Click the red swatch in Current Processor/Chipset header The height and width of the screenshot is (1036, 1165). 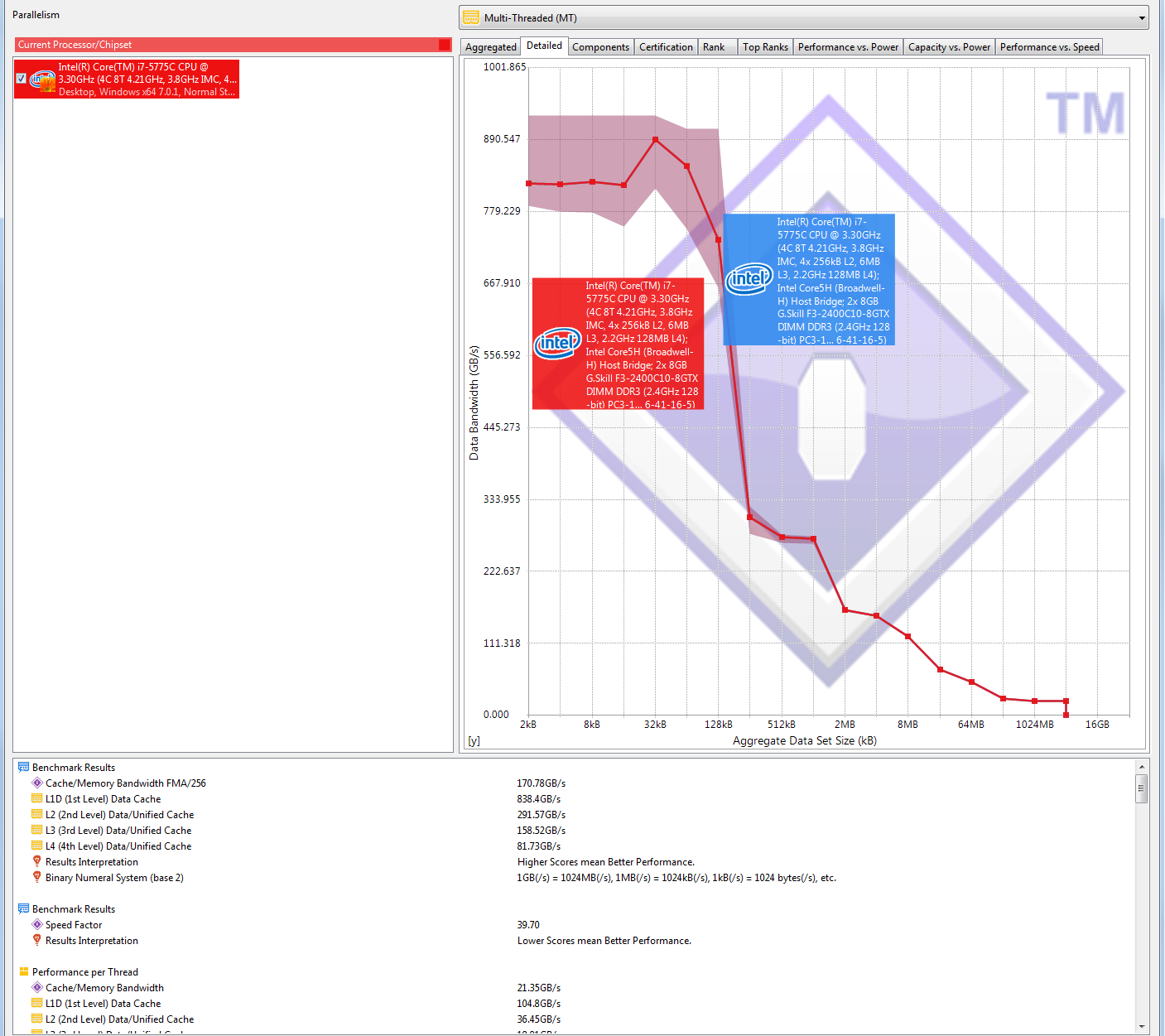[x=445, y=45]
